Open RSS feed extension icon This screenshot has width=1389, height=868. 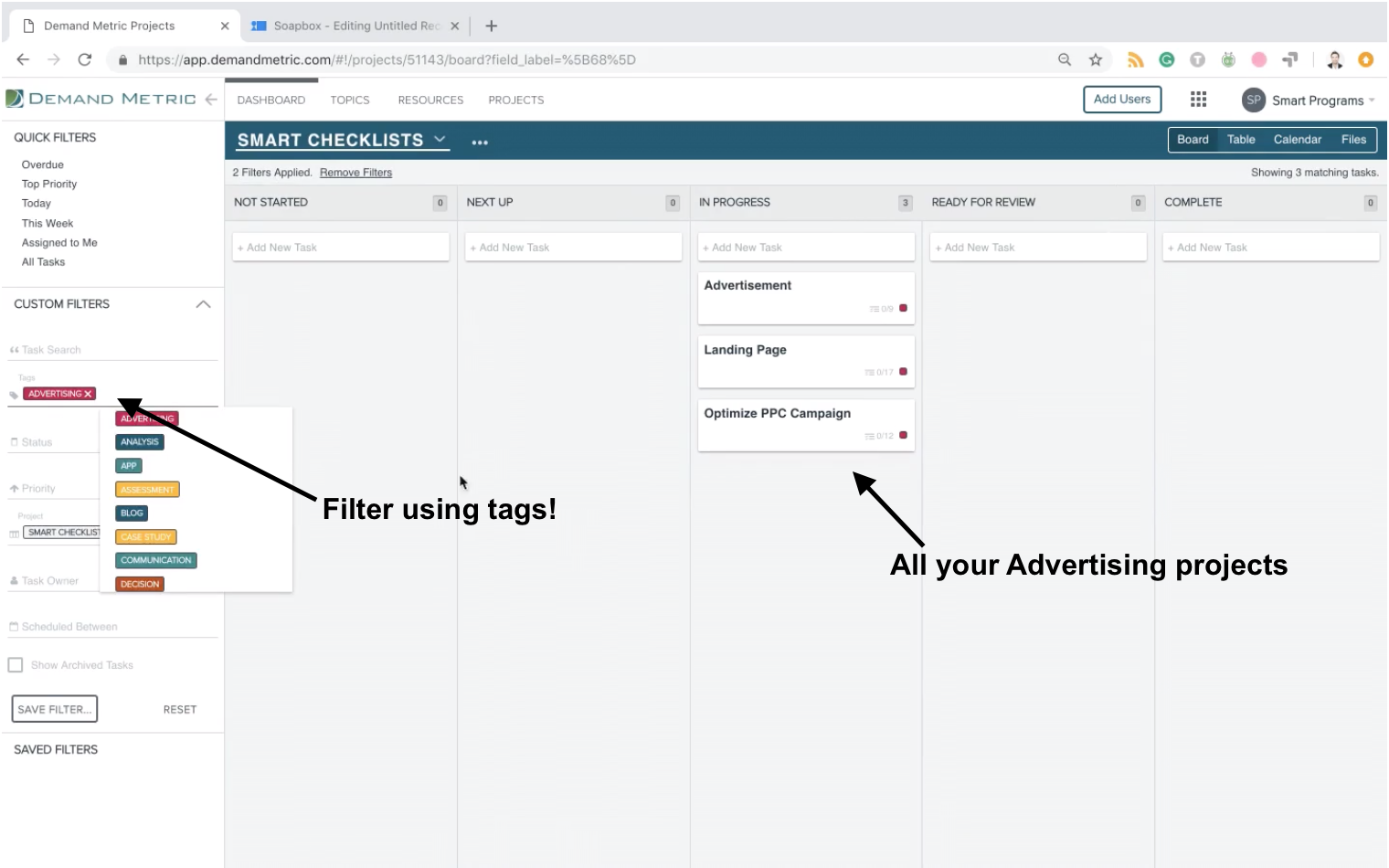tap(1135, 59)
